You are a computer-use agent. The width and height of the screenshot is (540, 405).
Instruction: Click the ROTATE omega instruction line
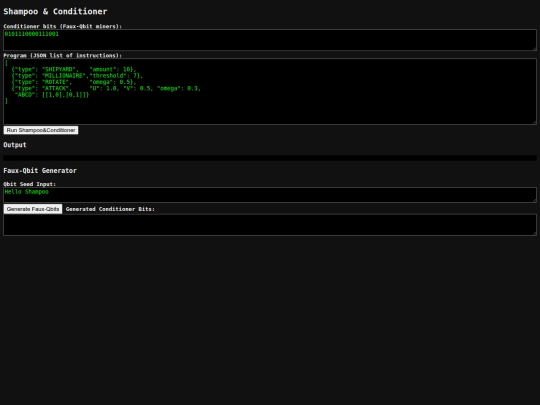74,82
